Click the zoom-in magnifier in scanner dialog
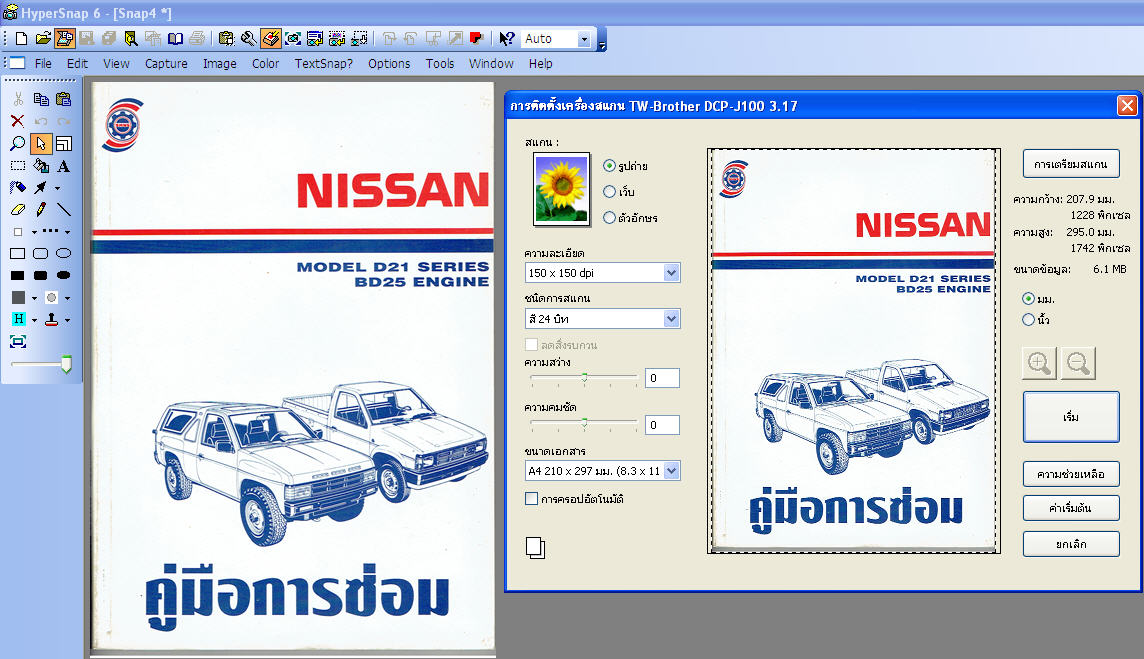 [x=1039, y=363]
